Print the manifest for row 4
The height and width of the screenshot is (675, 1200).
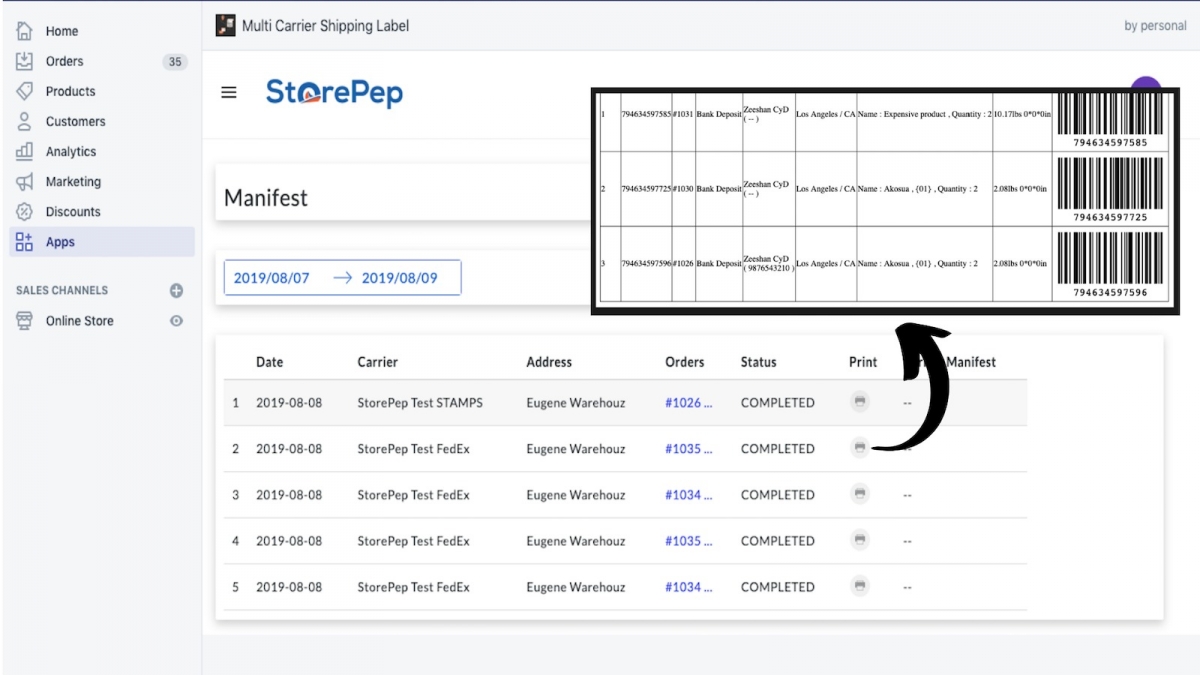(x=860, y=540)
